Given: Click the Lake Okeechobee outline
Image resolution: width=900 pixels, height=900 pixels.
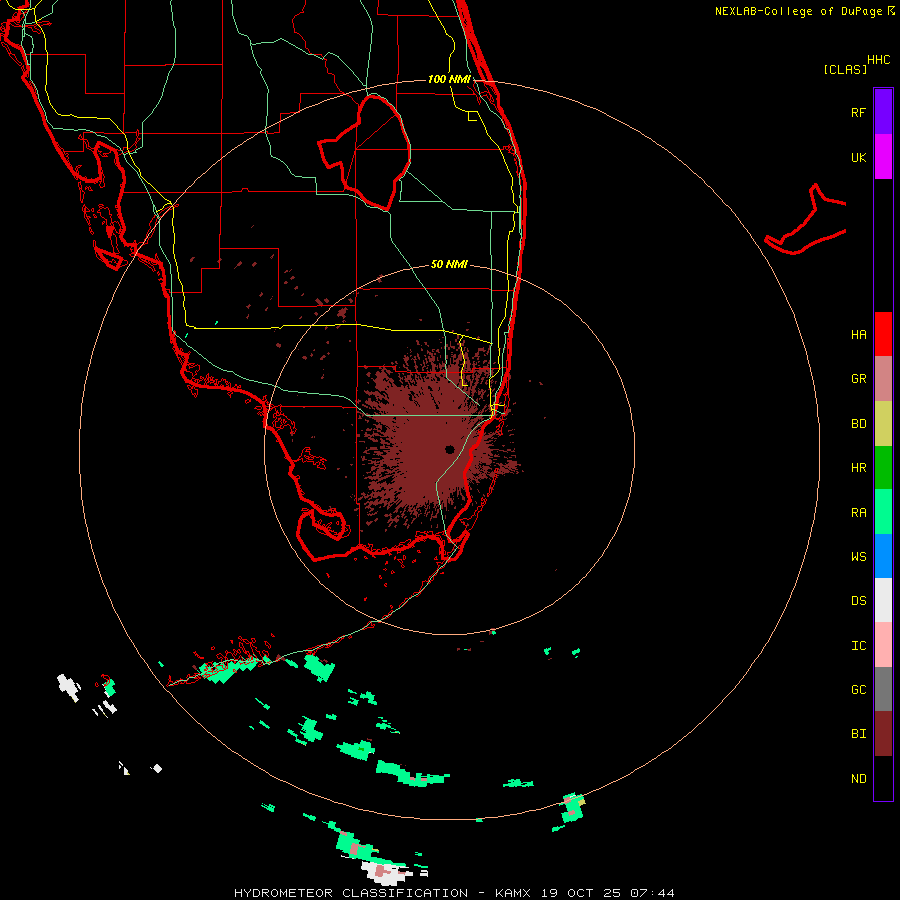Looking at the screenshot, I should point(365,152).
